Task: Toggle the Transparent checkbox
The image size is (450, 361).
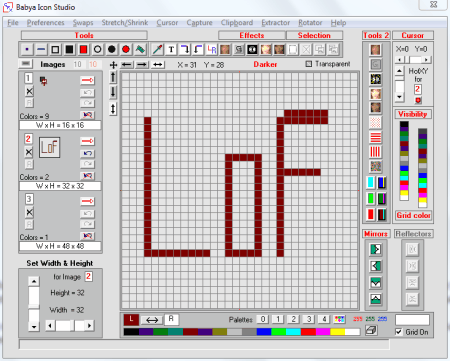Action: click(x=309, y=64)
